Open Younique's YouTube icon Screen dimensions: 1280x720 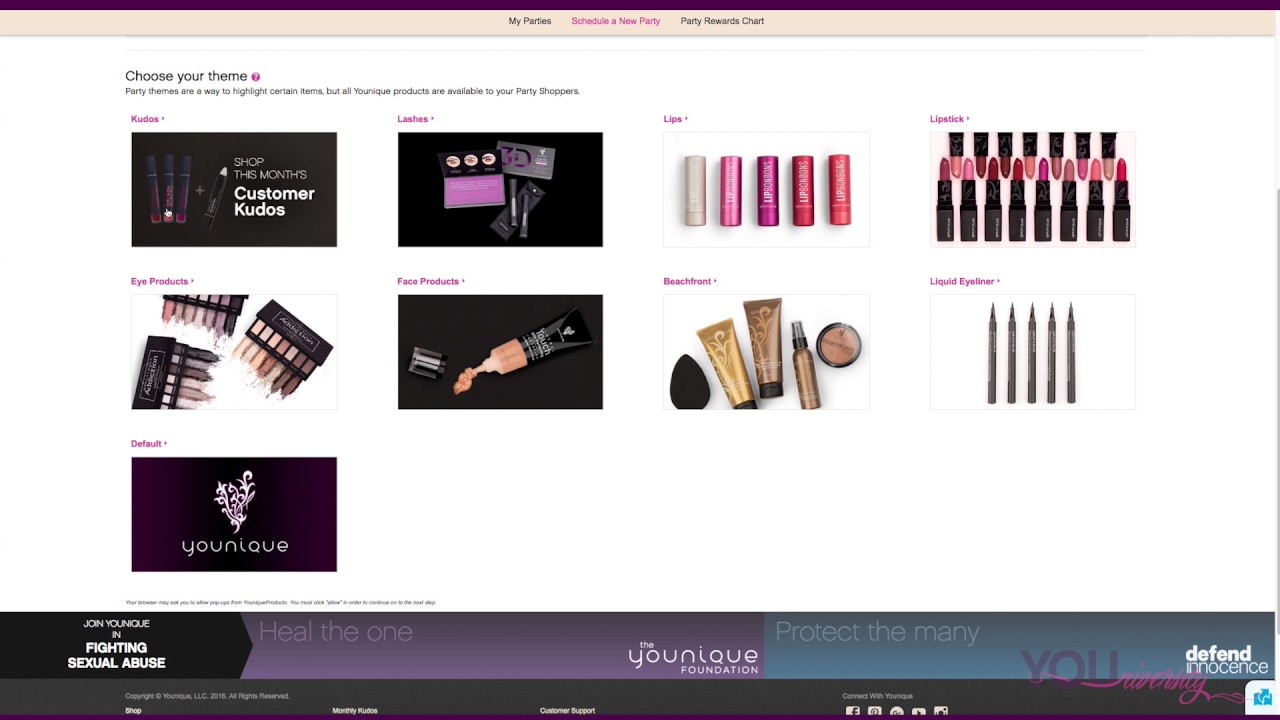tap(919, 713)
